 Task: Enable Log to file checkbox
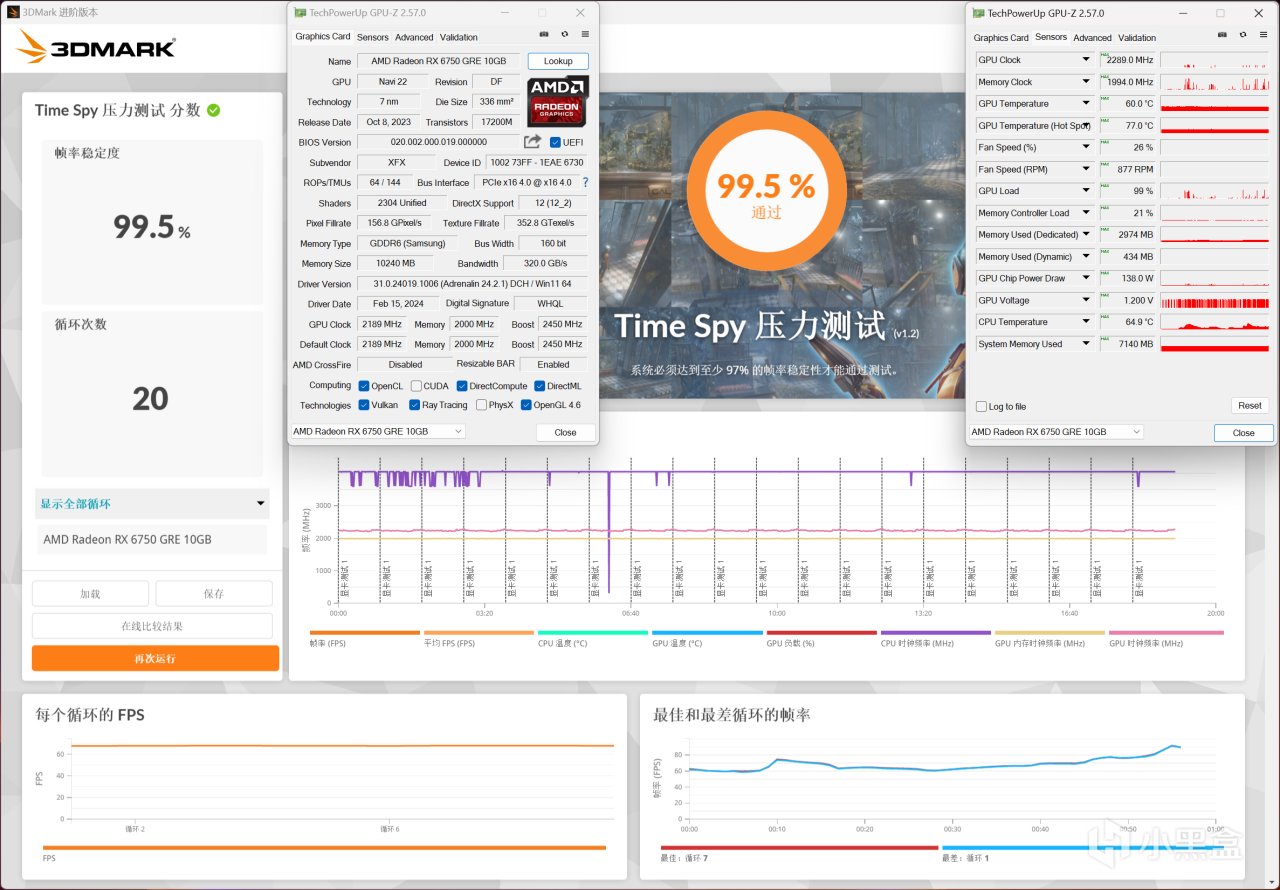click(981, 407)
